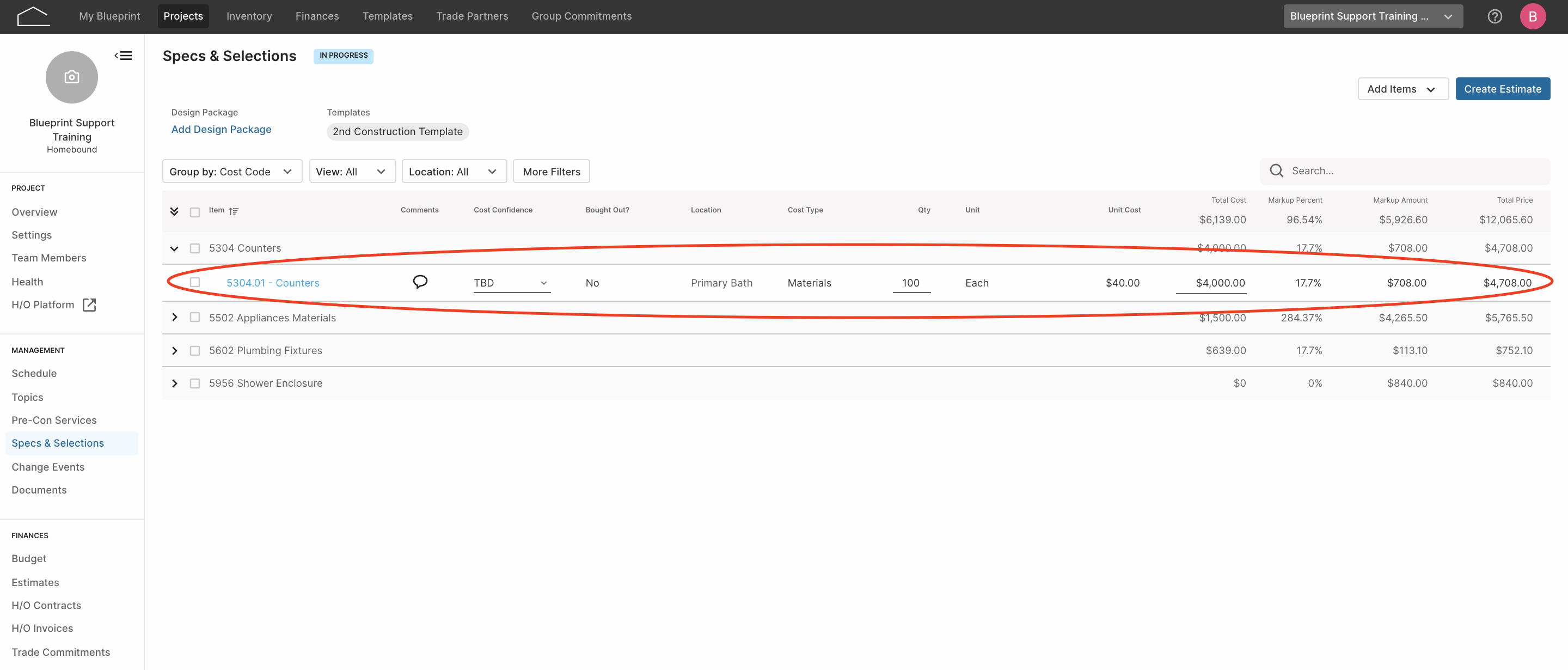Open Inventory in top navigation
This screenshot has height=670, width=1568.
[249, 16]
